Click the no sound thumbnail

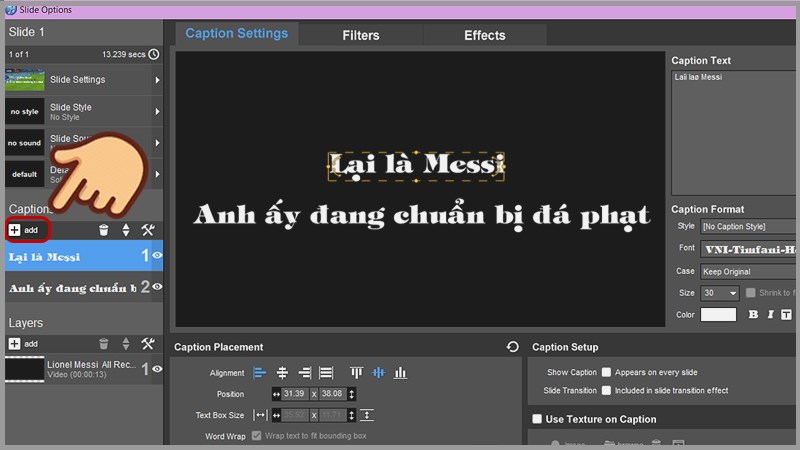(24, 143)
